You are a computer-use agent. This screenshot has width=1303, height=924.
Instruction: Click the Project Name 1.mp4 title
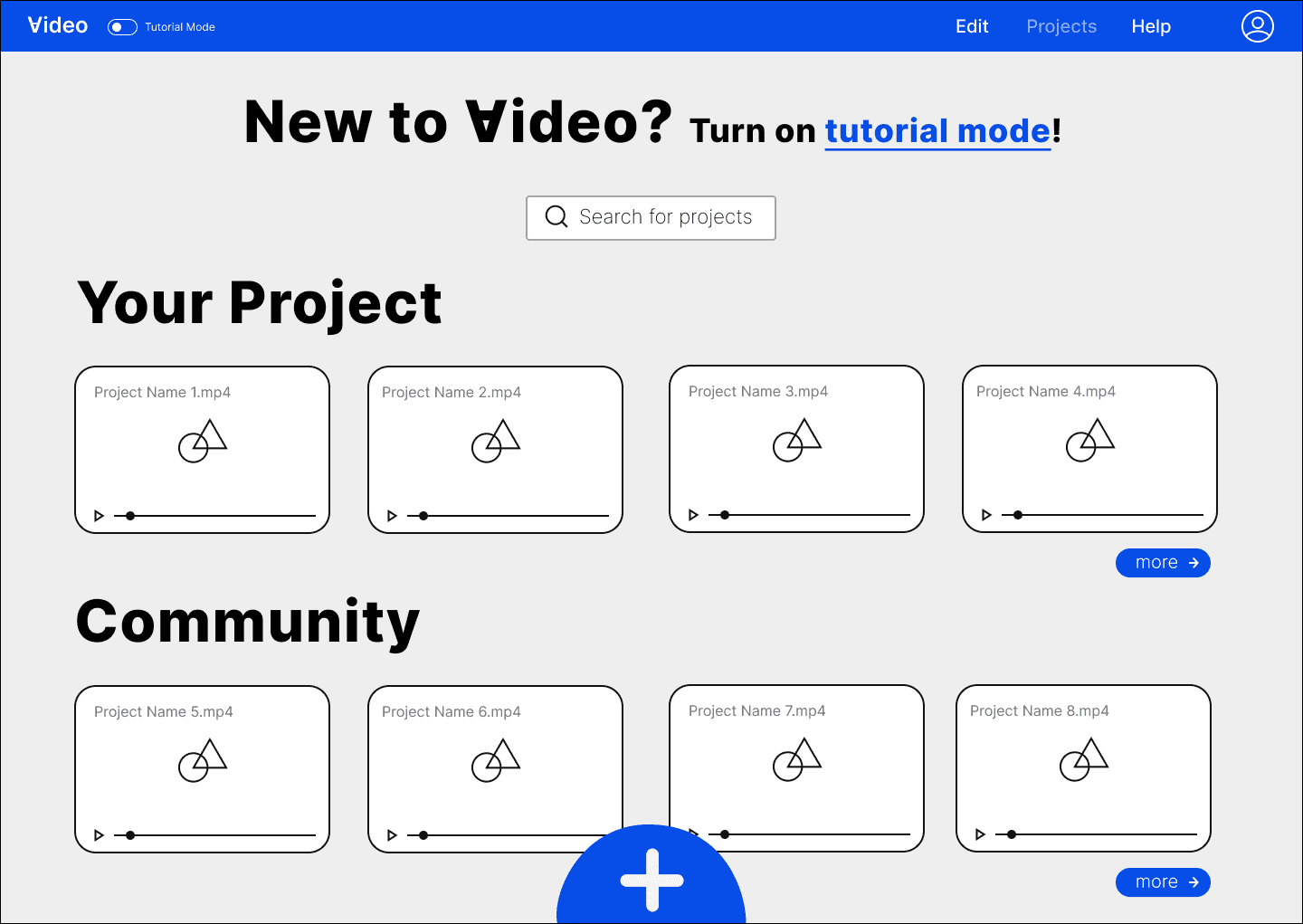pos(162,393)
